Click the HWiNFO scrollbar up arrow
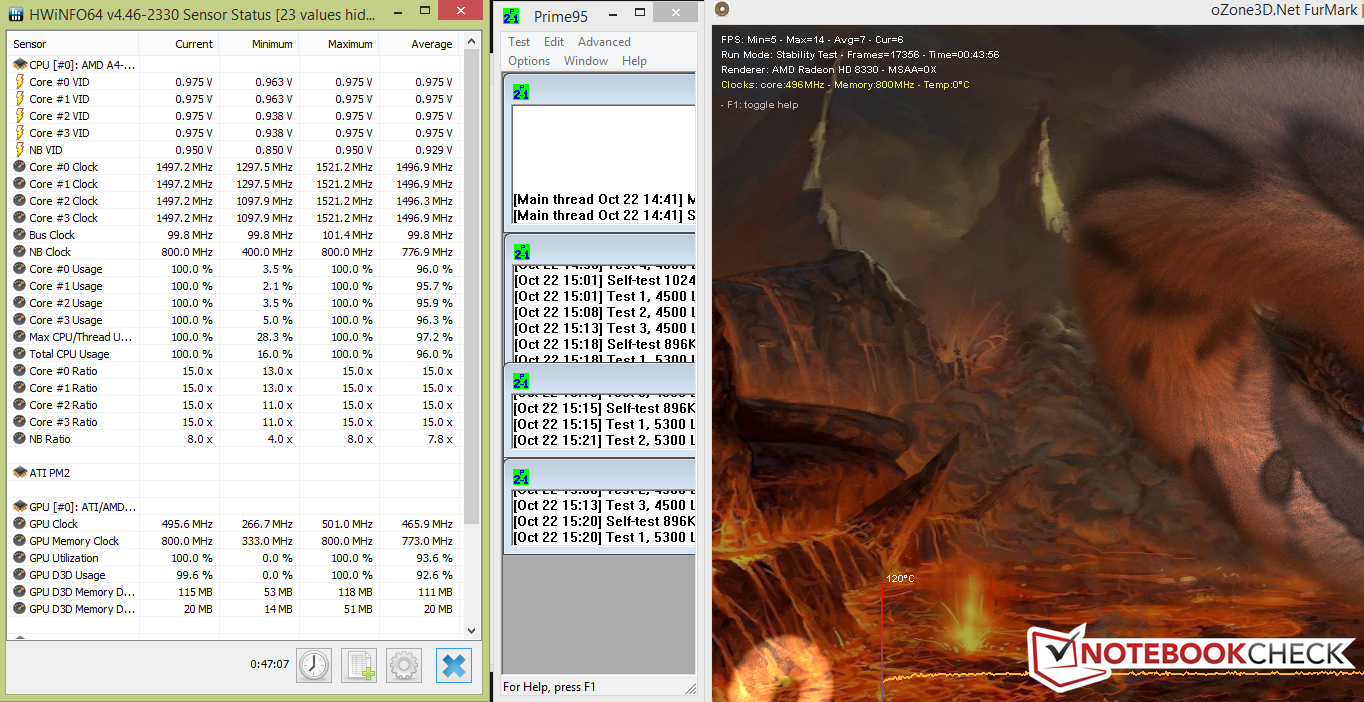1364x702 pixels. 472,43
